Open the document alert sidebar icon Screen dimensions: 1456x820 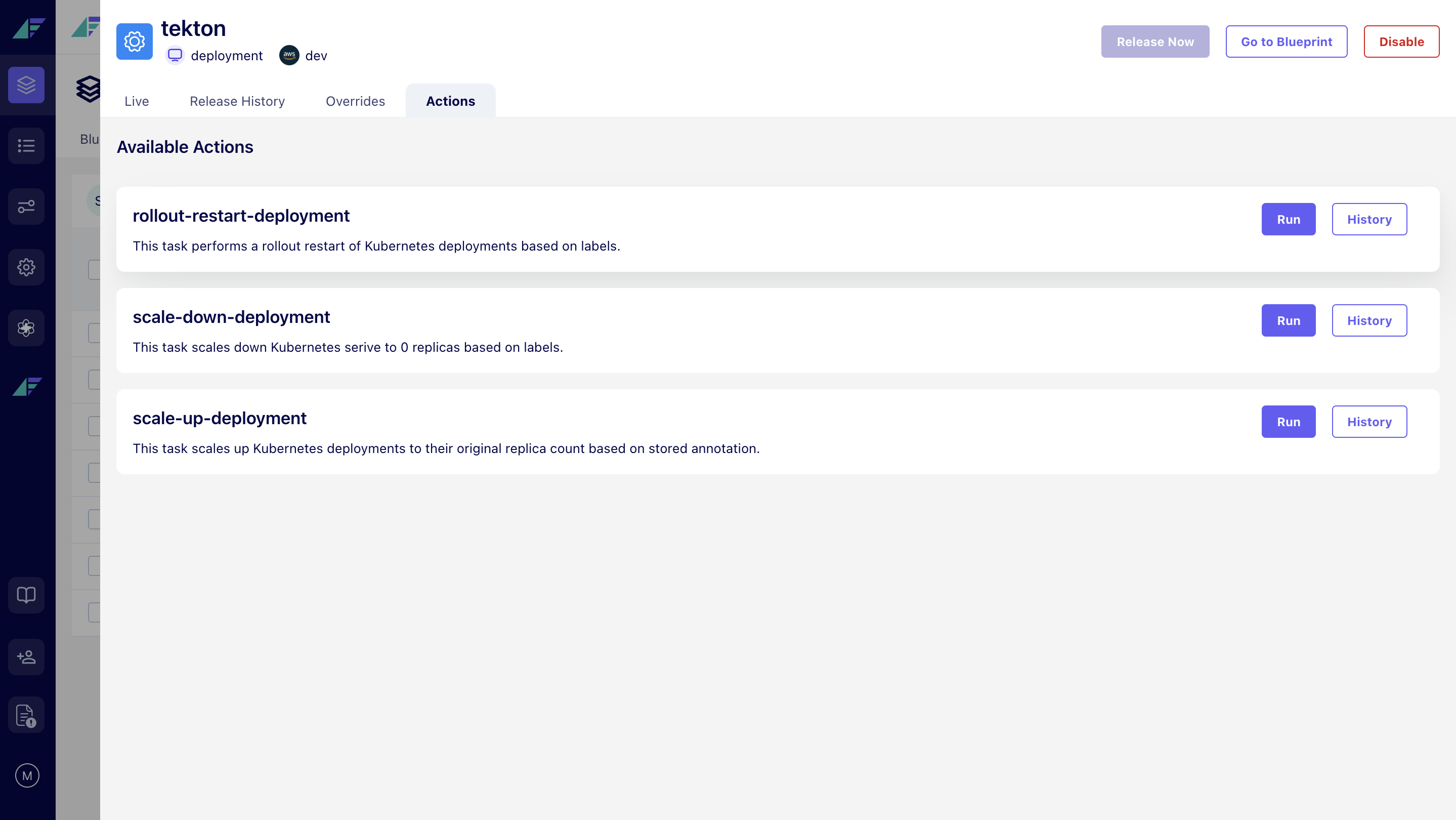pyautogui.click(x=27, y=715)
